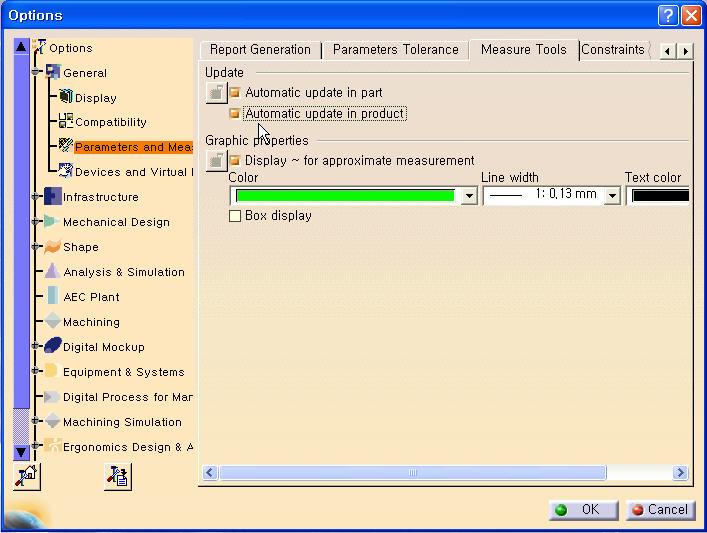
Task: Open the Line width dropdown
Action: pos(612,196)
